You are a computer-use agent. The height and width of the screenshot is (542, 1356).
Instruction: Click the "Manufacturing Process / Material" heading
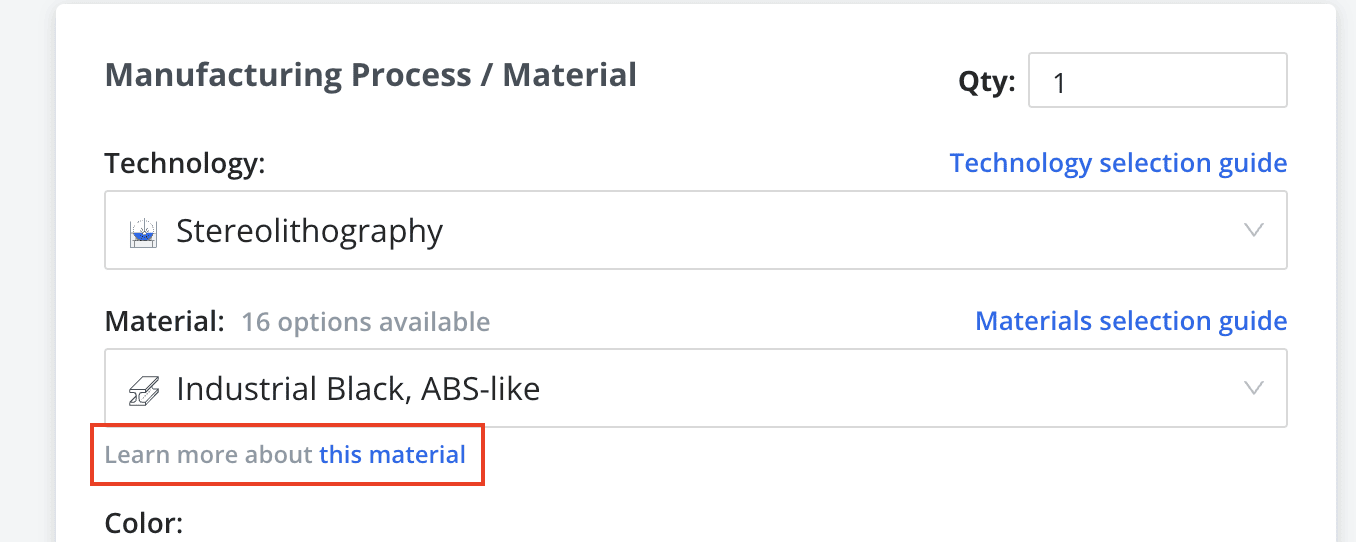[370, 75]
